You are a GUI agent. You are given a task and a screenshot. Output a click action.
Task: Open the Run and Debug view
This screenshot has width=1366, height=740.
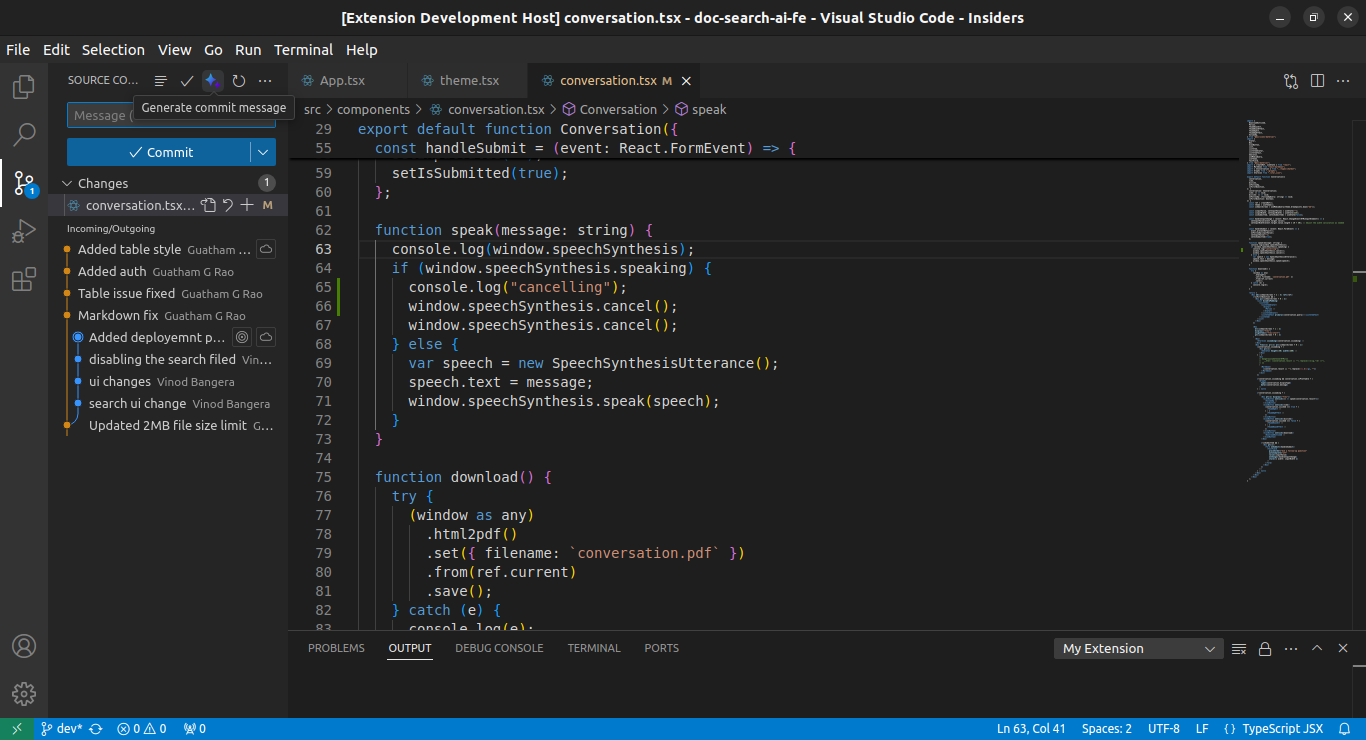[24, 232]
